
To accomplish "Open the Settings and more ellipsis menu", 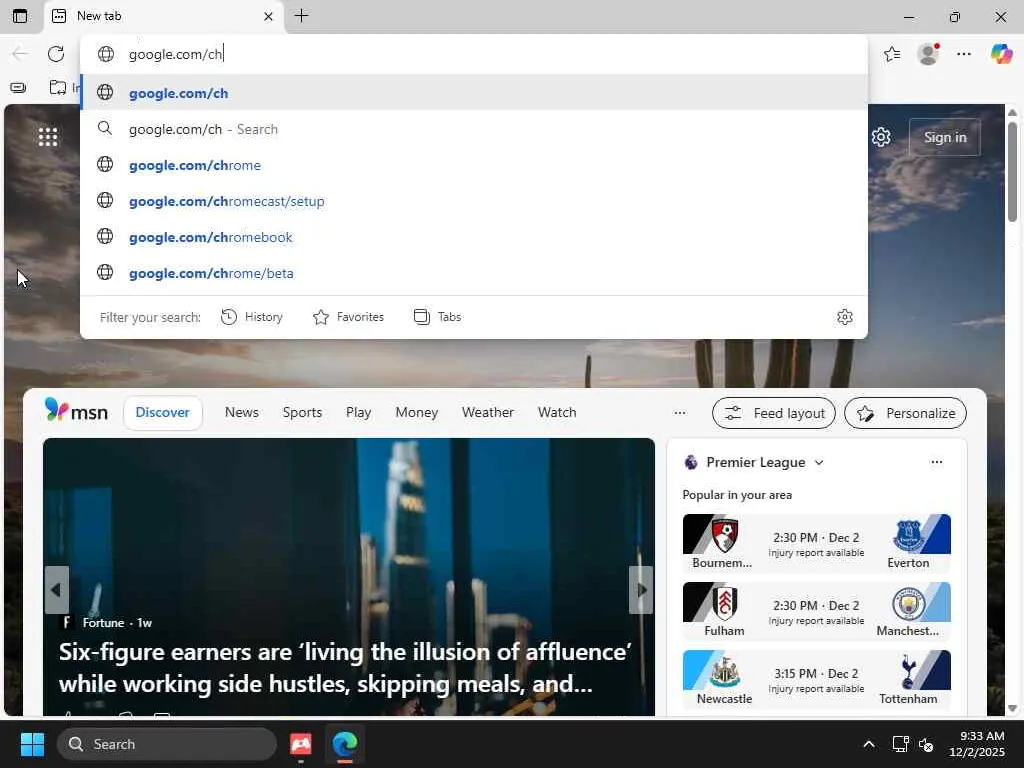I will point(964,54).
